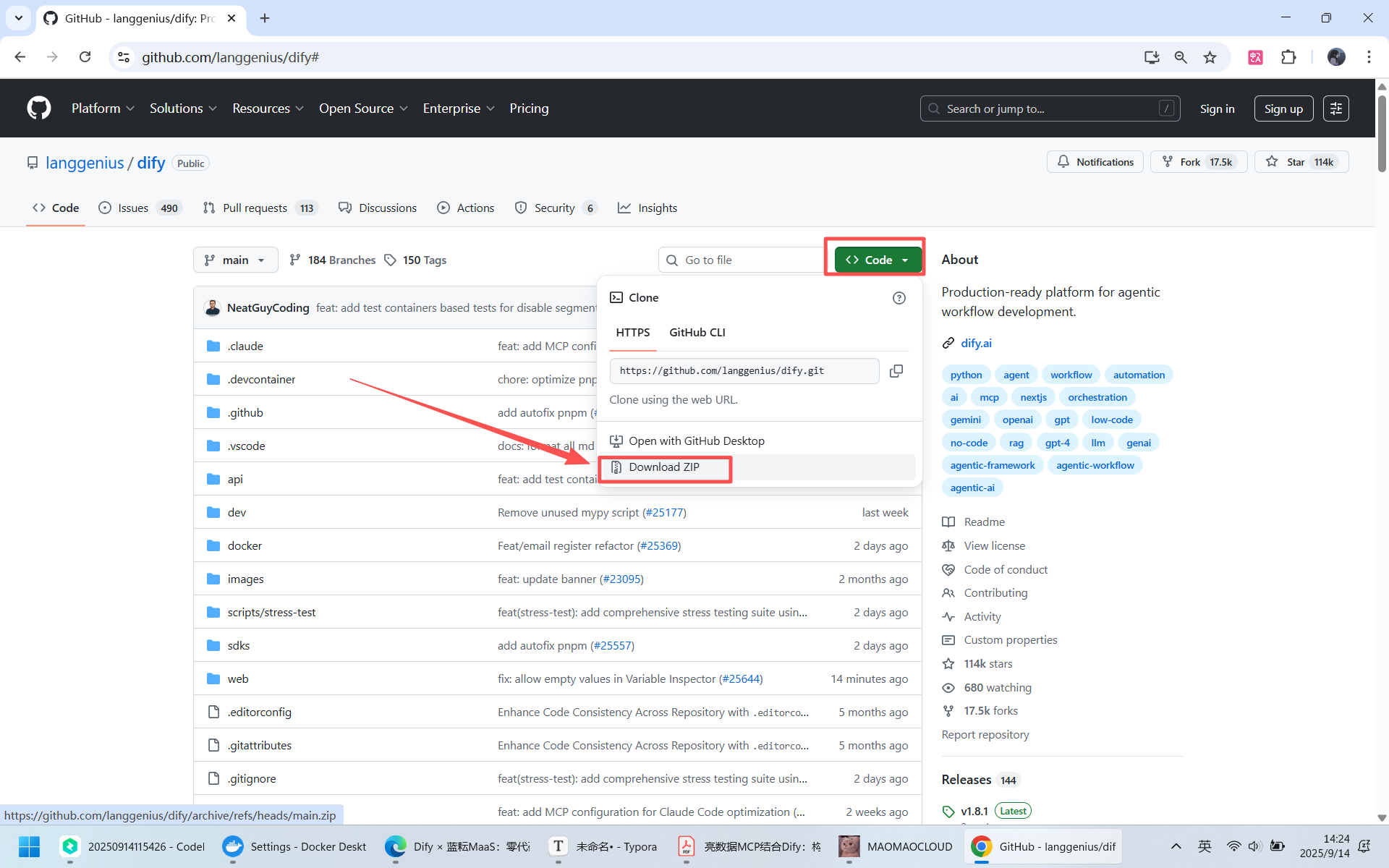The image size is (1389, 868).
Task: Open the .devcontainer folder
Action: click(x=261, y=379)
